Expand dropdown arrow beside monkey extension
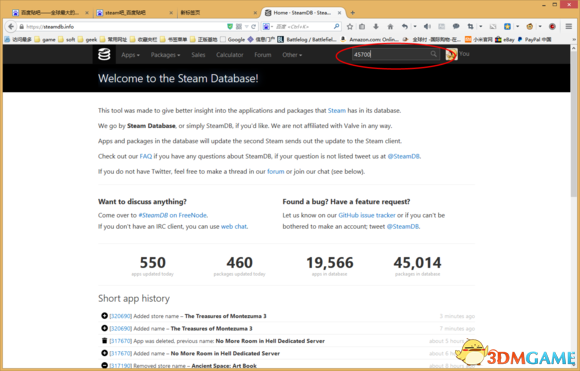This screenshot has width=580, height=371. [540, 26]
